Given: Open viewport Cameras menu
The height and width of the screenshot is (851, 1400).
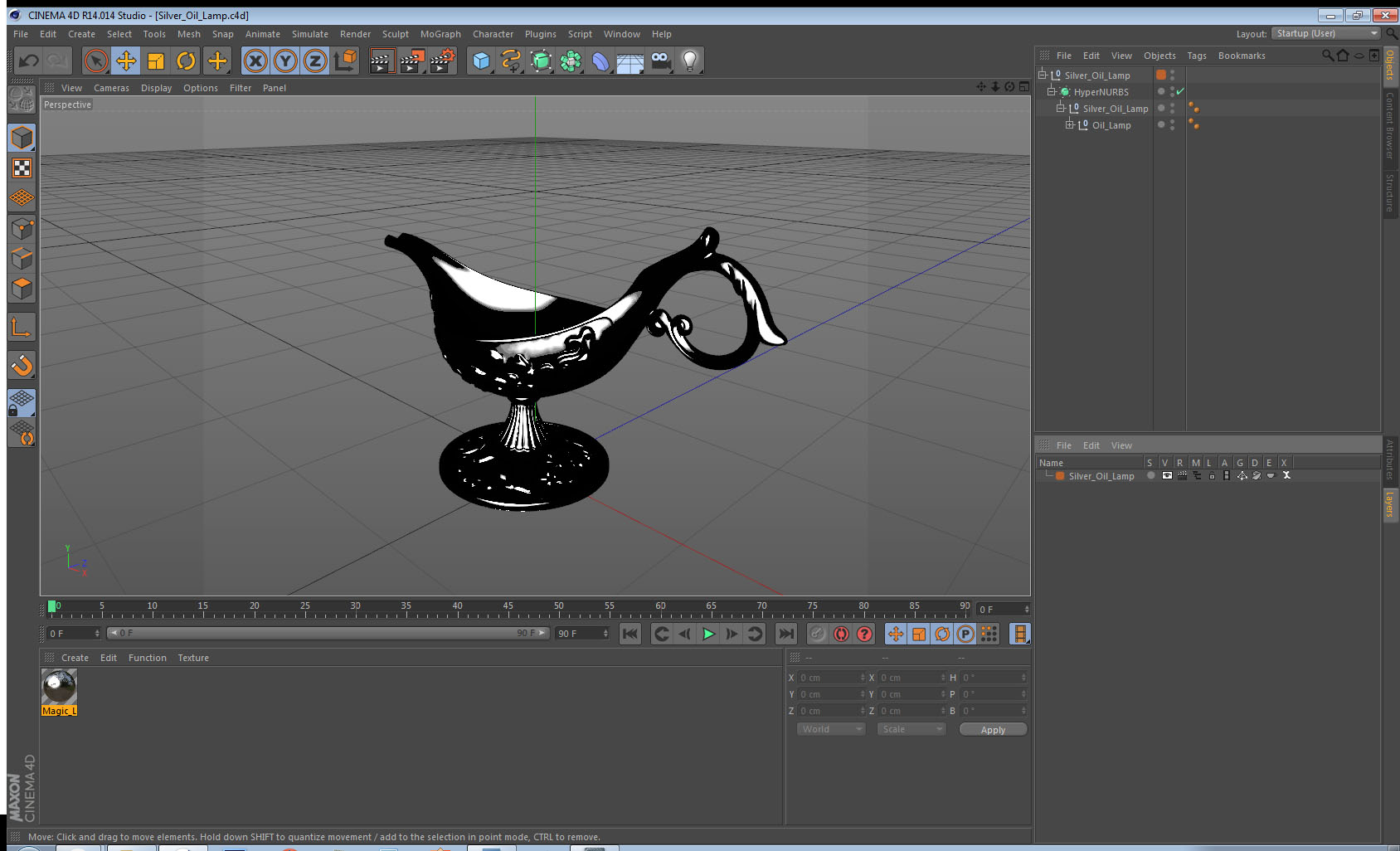Looking at the screenshot, I should coord(111,88).
